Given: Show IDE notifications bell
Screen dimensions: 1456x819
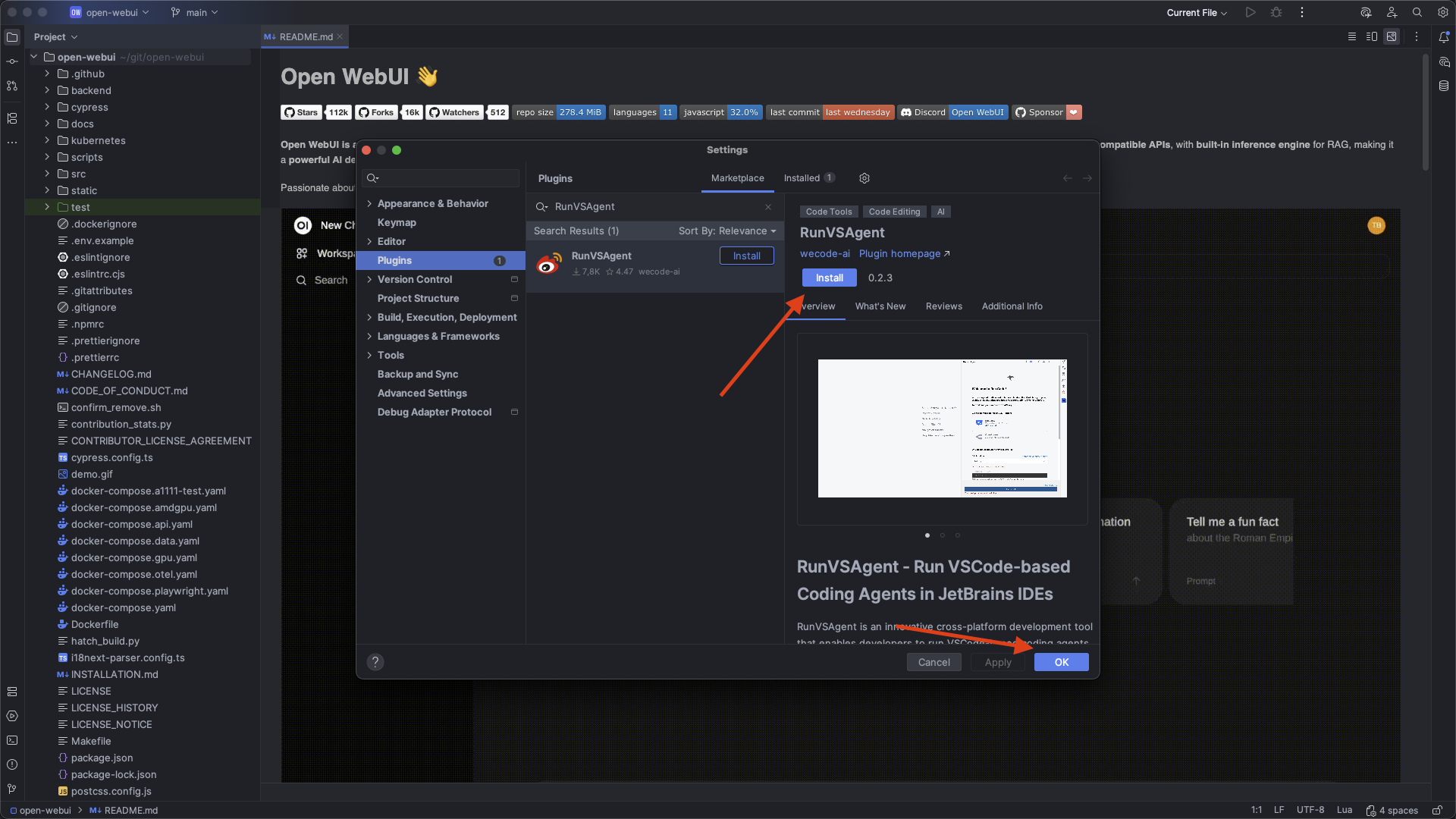Looking at the screenshot, I should coord(1444,37).
